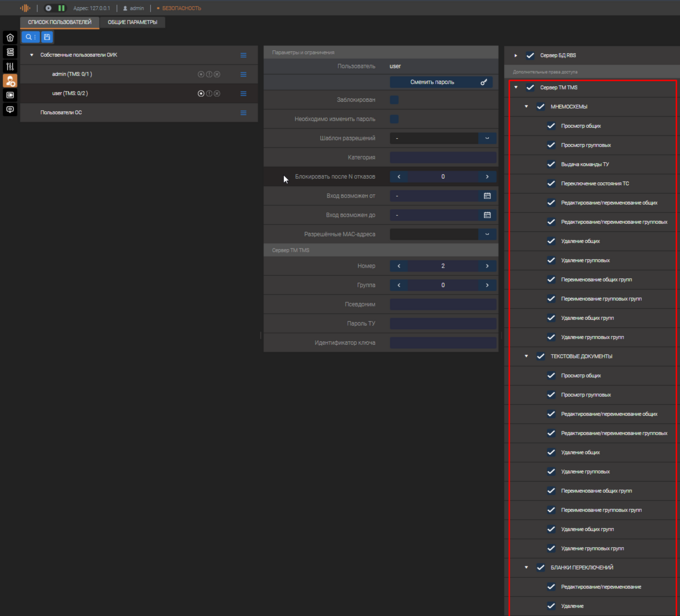Open hamburger menu for 'Пользователи ОС'
Screen dimensions: 680x616
(243, 113)
